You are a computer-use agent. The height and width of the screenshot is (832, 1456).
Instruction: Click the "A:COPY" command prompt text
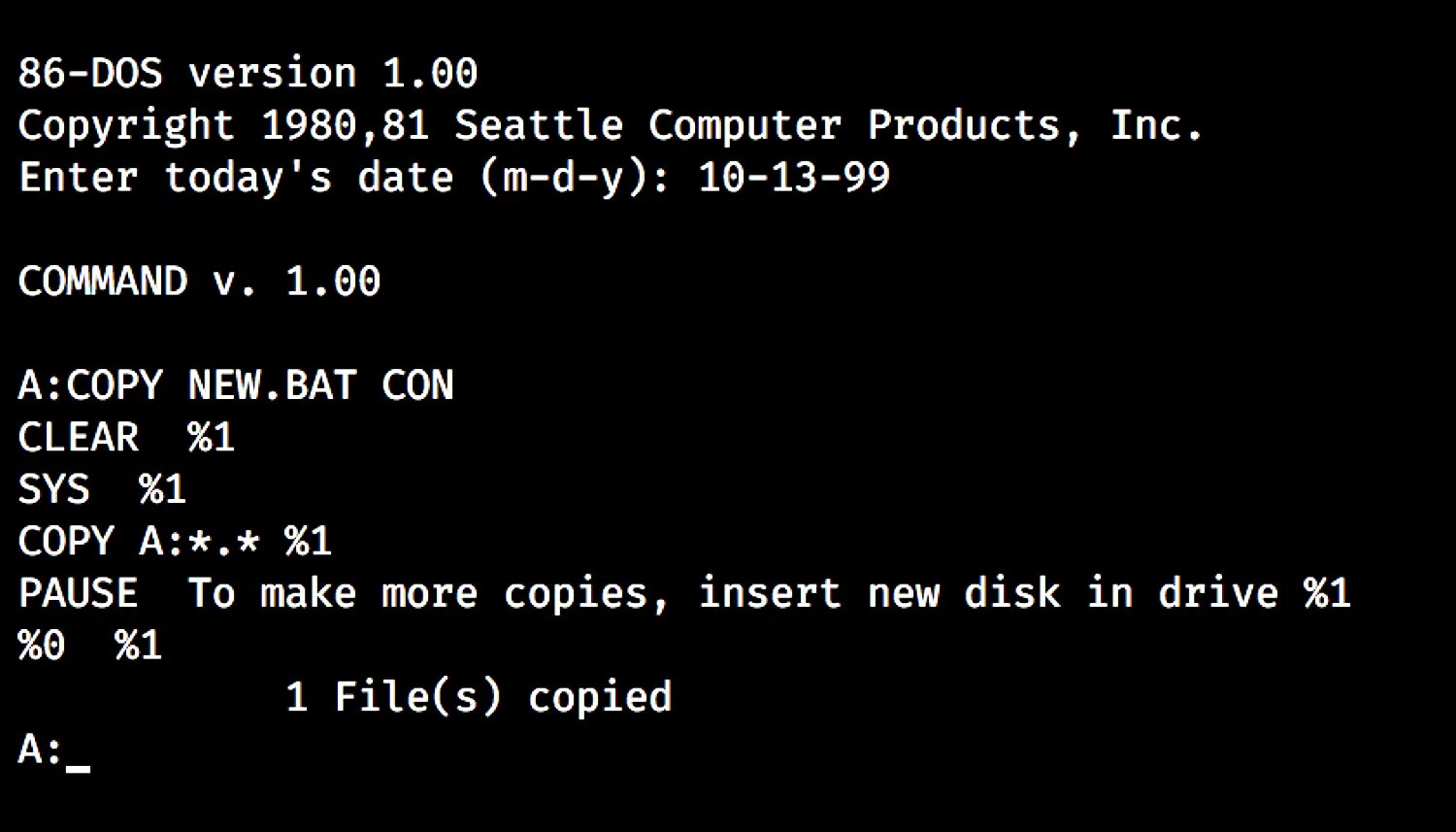pos(90,386)
